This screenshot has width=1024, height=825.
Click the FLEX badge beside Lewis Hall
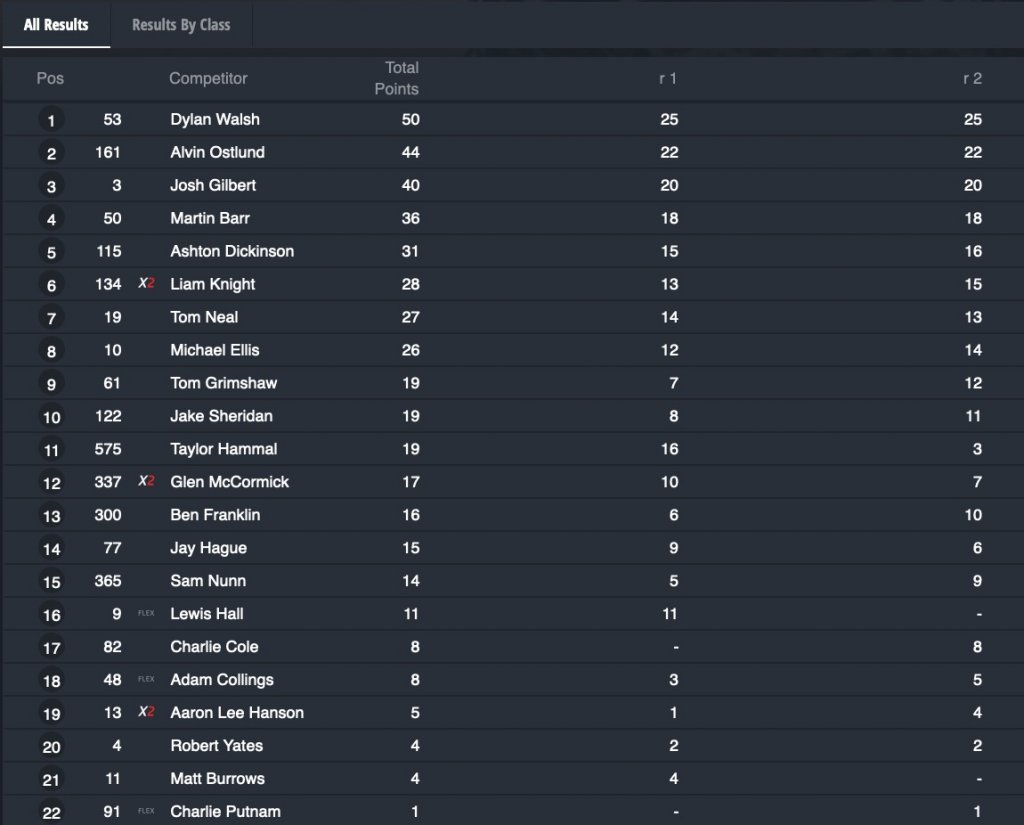tap(146, 614)
